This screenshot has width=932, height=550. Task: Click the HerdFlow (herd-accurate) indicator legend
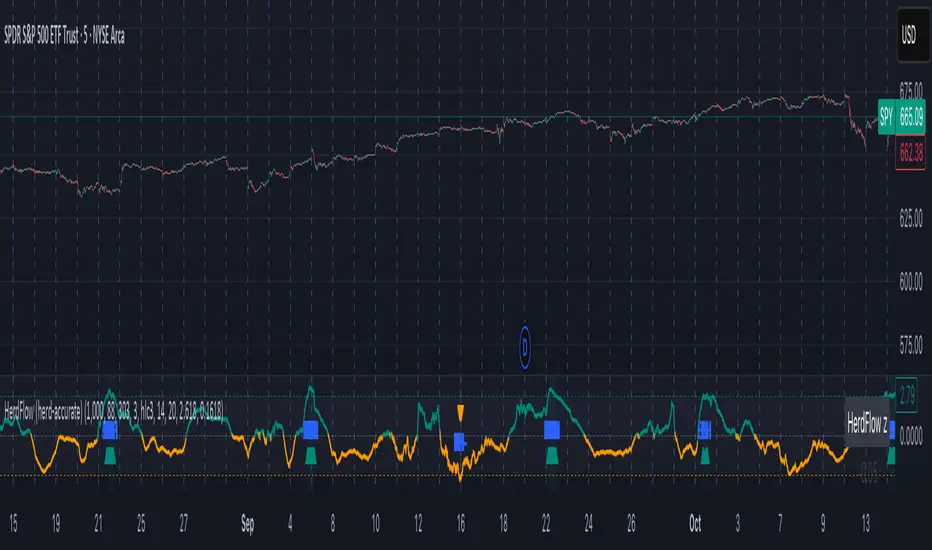click(114, 410)
